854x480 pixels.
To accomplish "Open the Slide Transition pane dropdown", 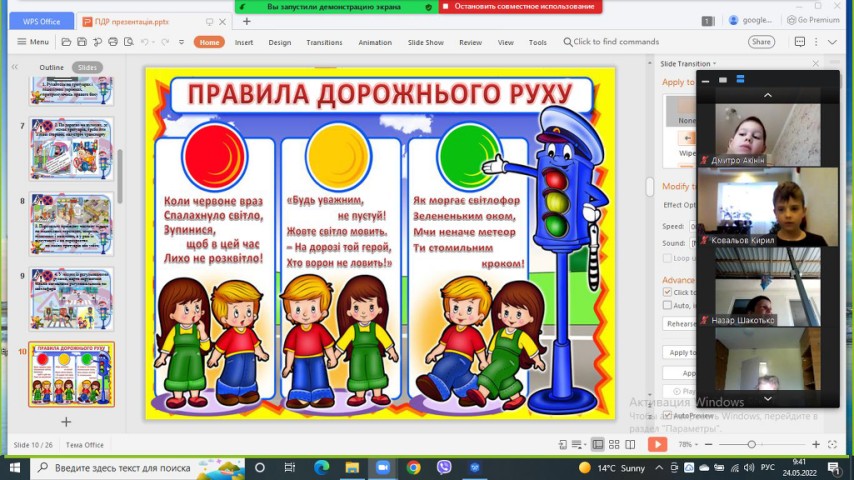I will (716, 63).
